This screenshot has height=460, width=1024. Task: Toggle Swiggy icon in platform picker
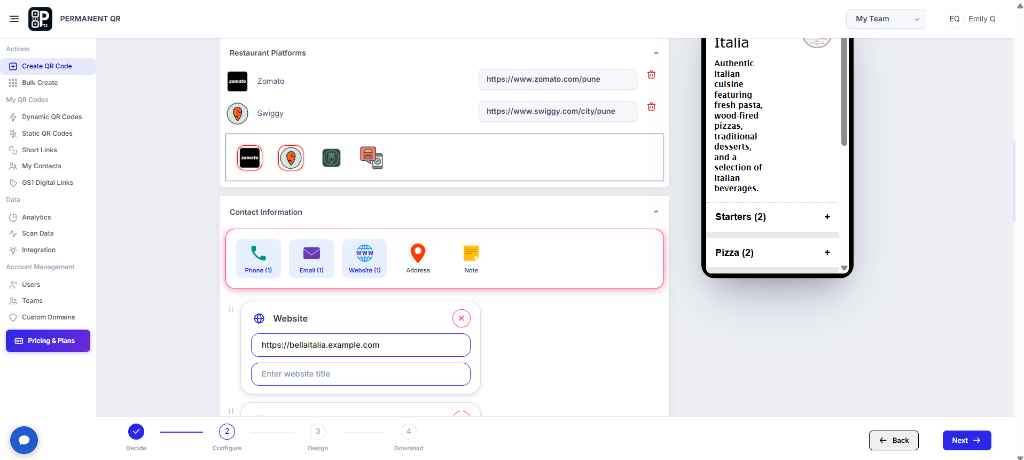tap(291, 157)
